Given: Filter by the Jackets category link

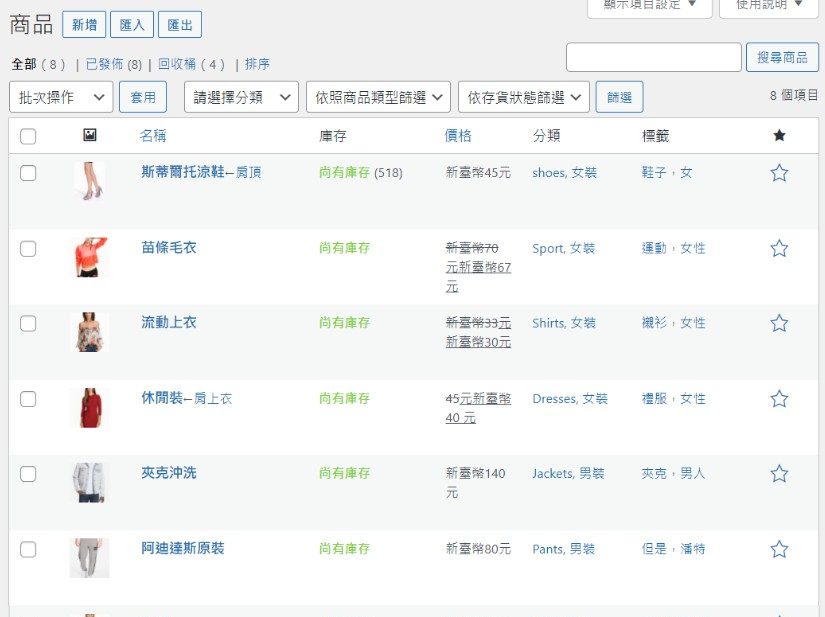Looking at the screenshot, I should click(552, 473).
